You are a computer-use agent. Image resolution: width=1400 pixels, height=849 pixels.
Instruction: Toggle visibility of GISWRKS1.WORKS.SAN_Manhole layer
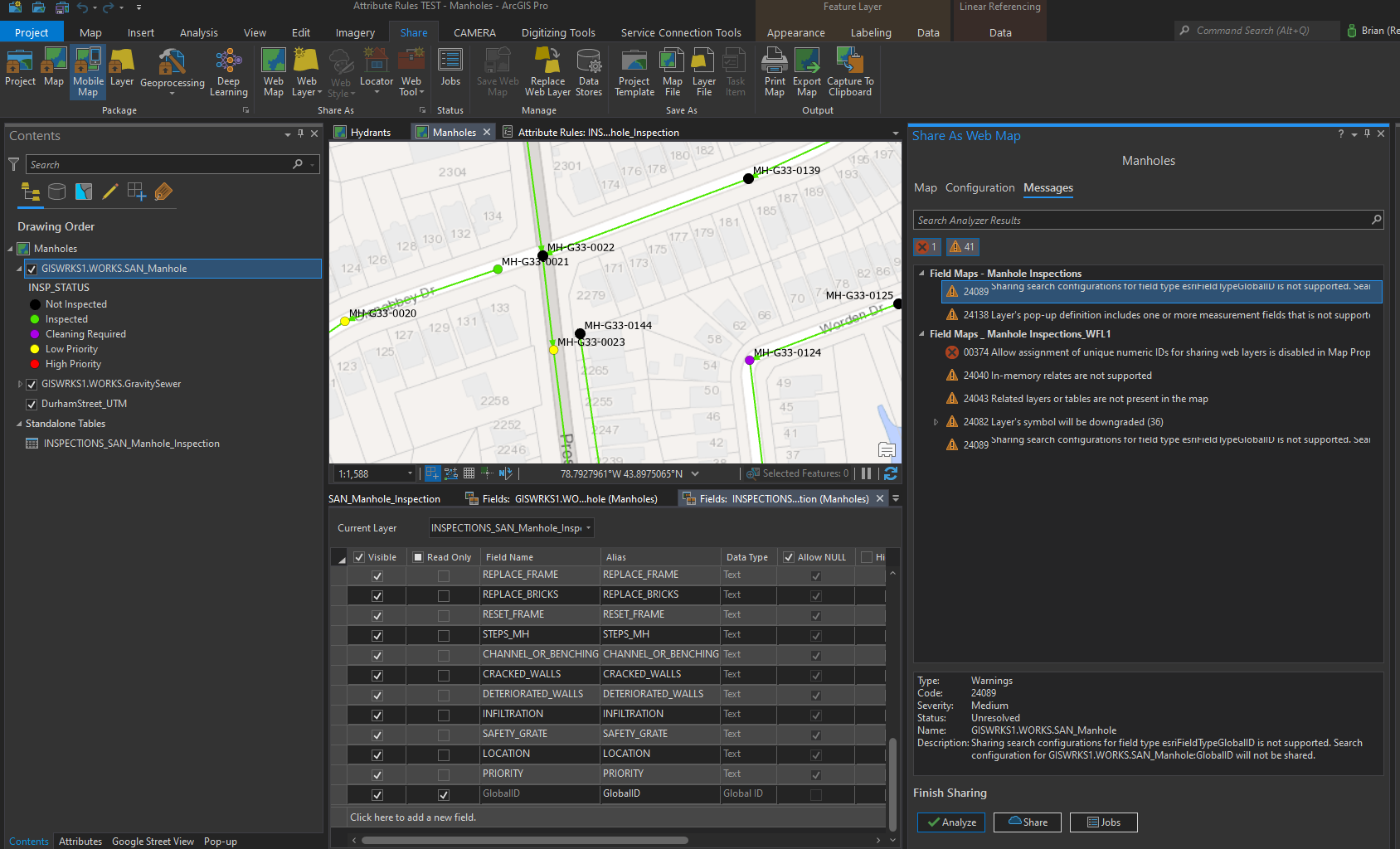[x=32, y=269]
